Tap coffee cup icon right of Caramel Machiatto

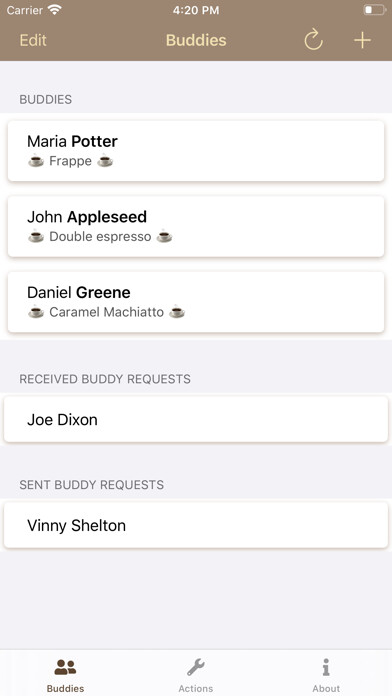pos(177,312)
